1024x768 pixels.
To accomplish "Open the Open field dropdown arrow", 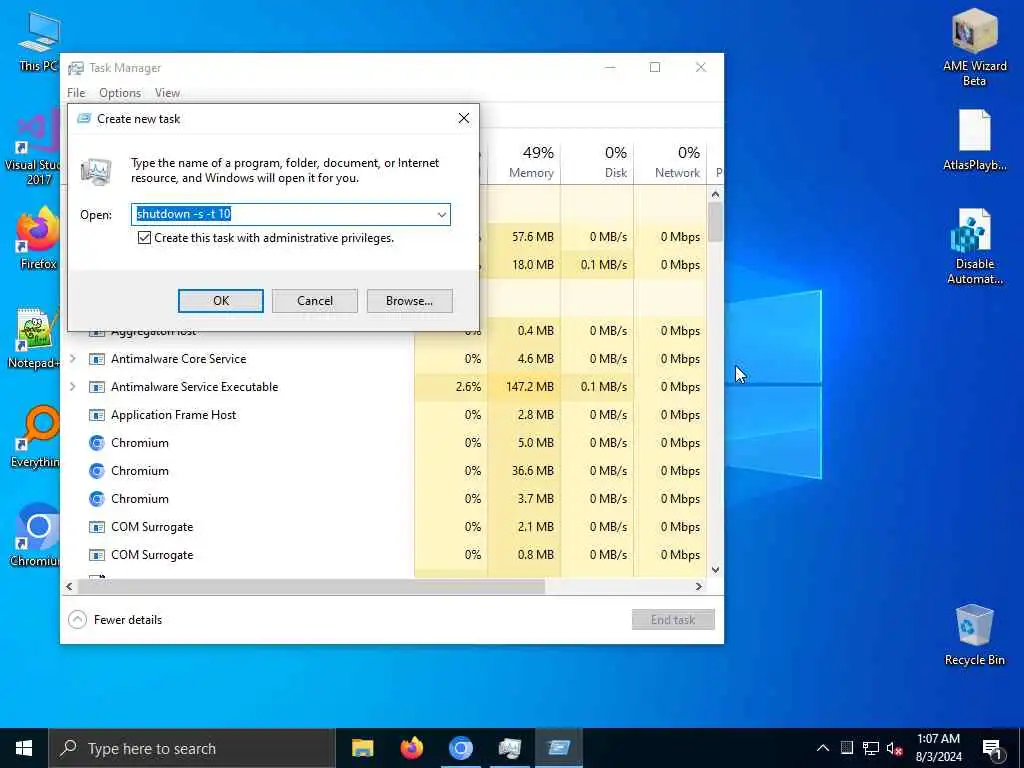I will click(441, 214).
